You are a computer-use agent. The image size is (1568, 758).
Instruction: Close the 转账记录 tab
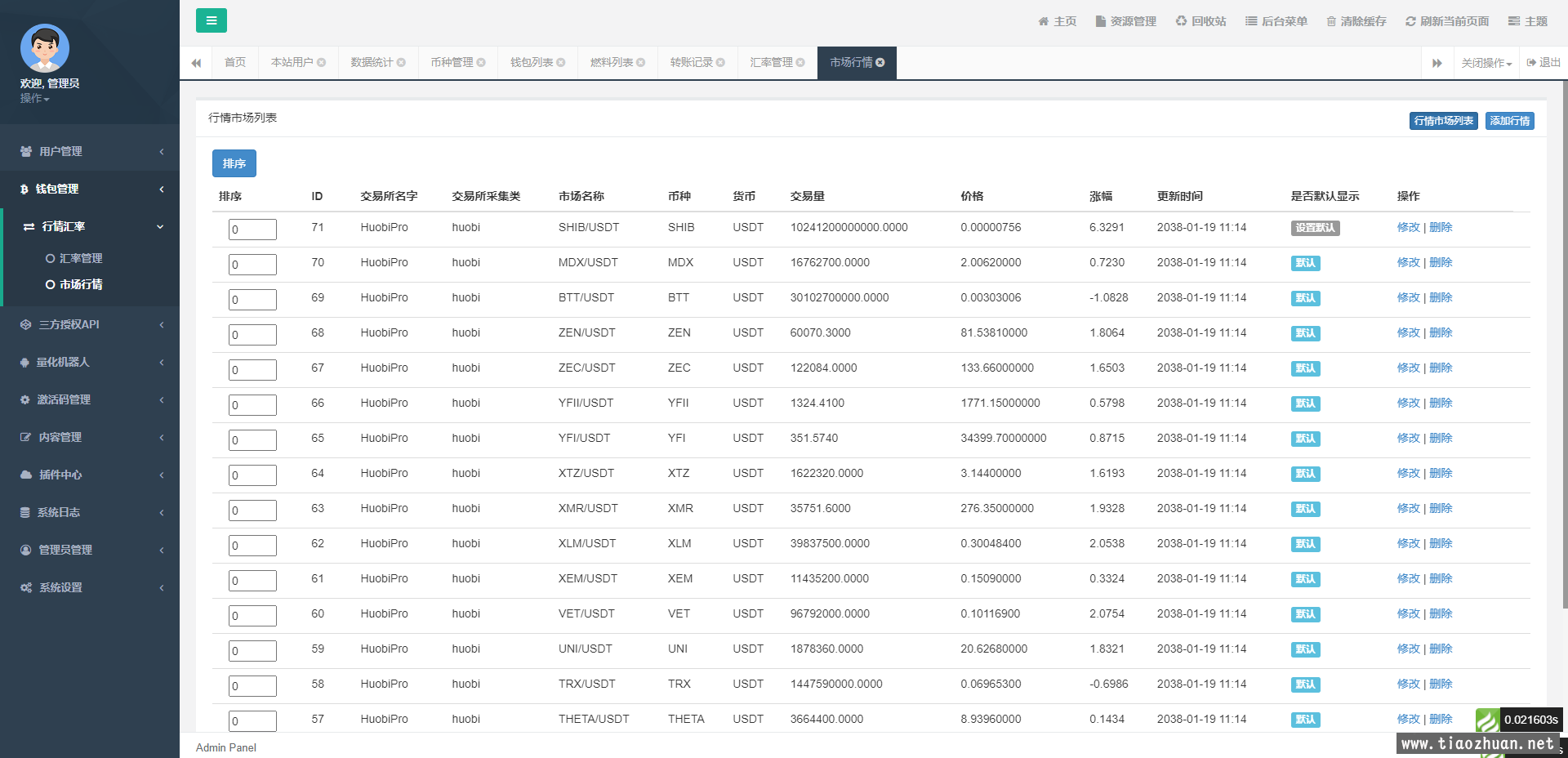click(x=720, y=62)
